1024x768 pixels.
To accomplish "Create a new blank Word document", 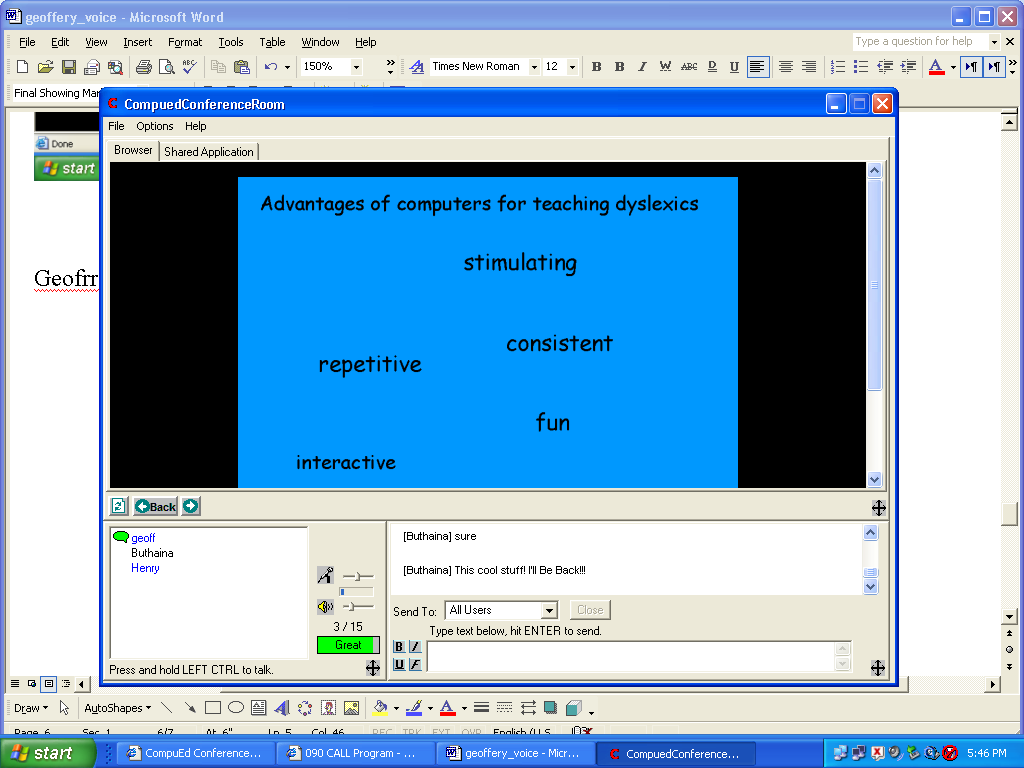I will (22, 67).
